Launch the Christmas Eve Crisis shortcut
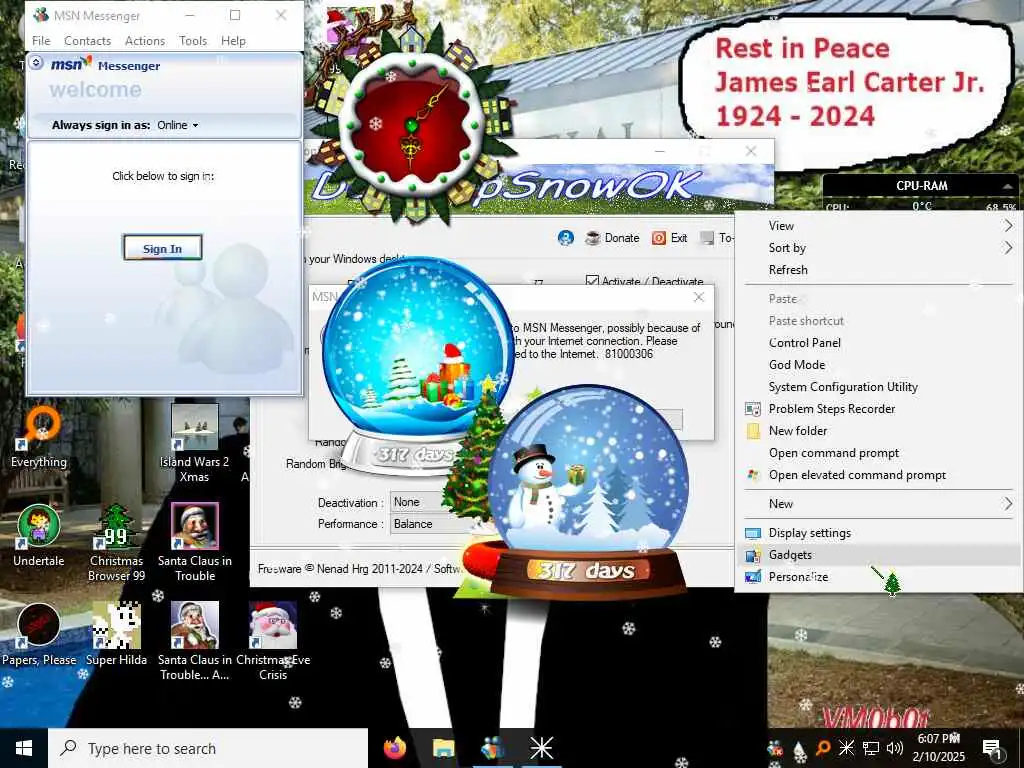 tap(273, 641)
